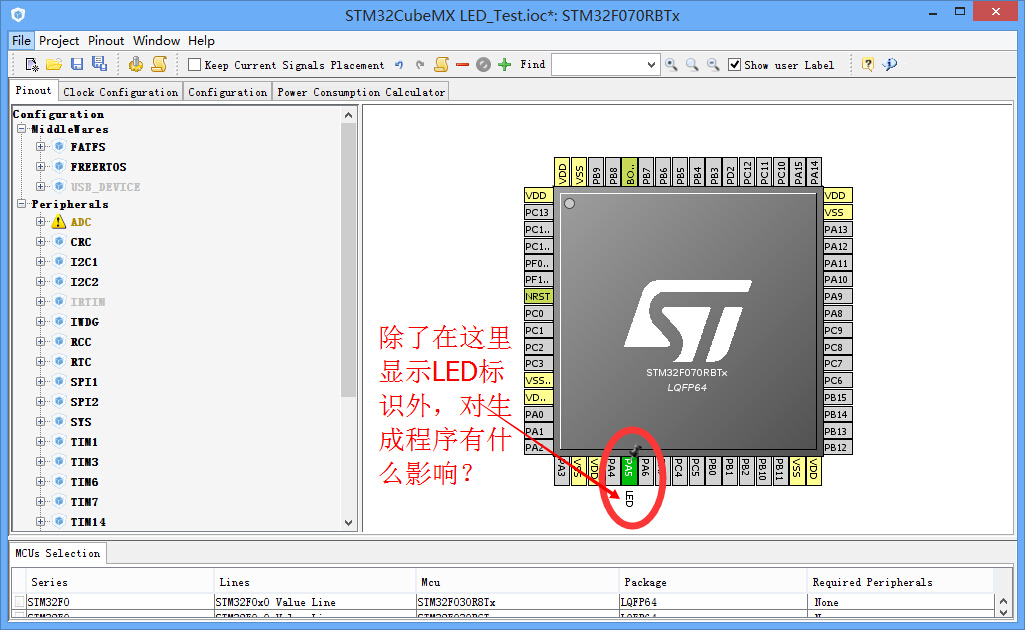Select the SPI2 peripheral item

tap(84, 401)
